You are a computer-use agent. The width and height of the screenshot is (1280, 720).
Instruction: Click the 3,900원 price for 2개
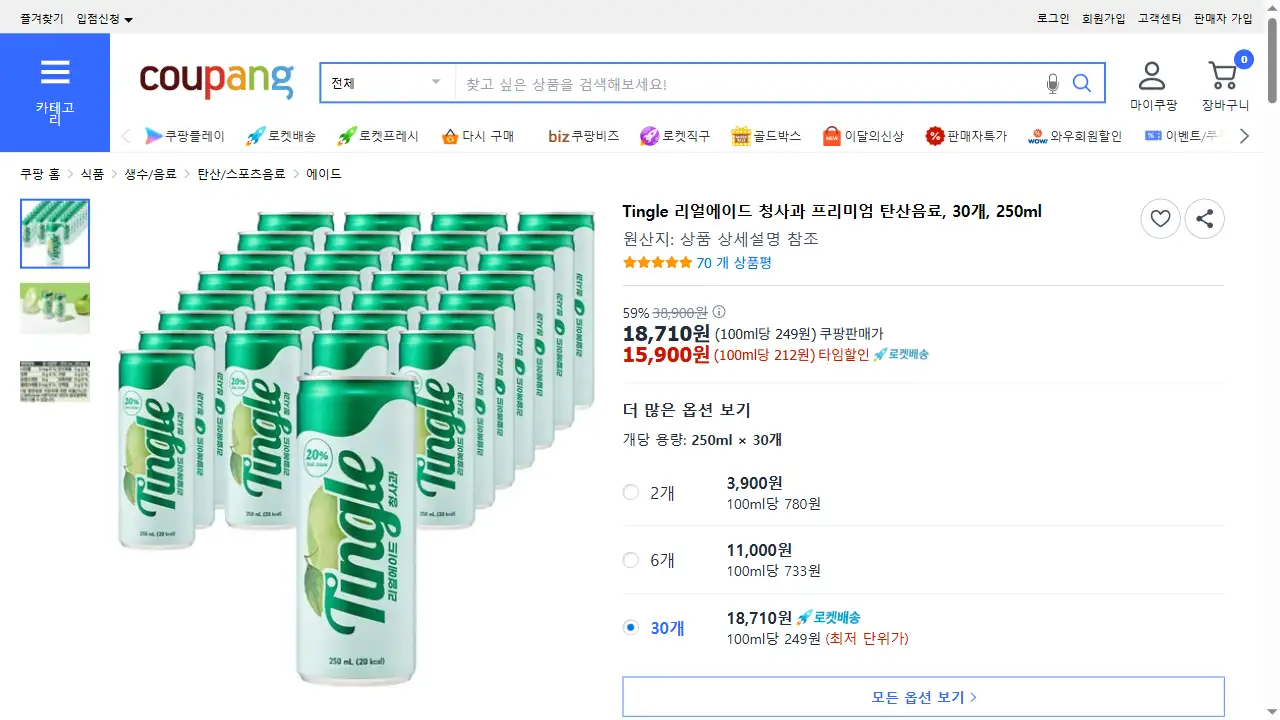(754, 483)
